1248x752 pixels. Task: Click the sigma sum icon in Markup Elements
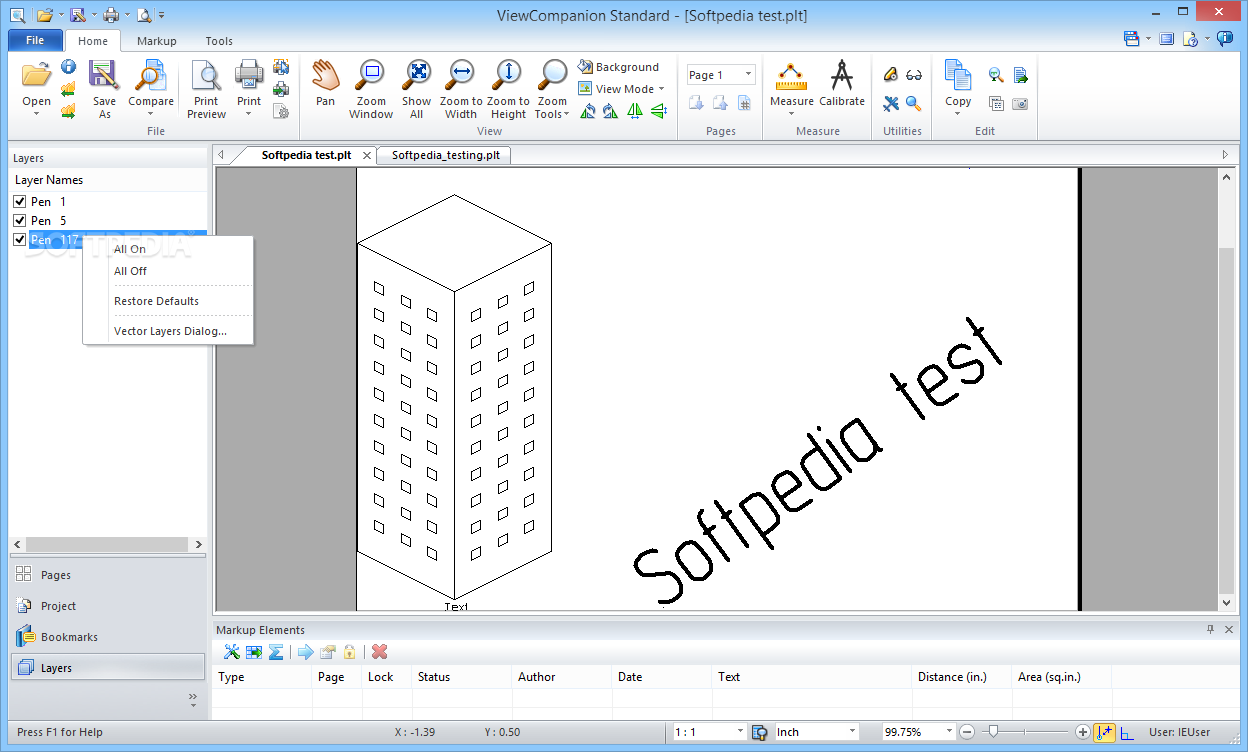276,652
